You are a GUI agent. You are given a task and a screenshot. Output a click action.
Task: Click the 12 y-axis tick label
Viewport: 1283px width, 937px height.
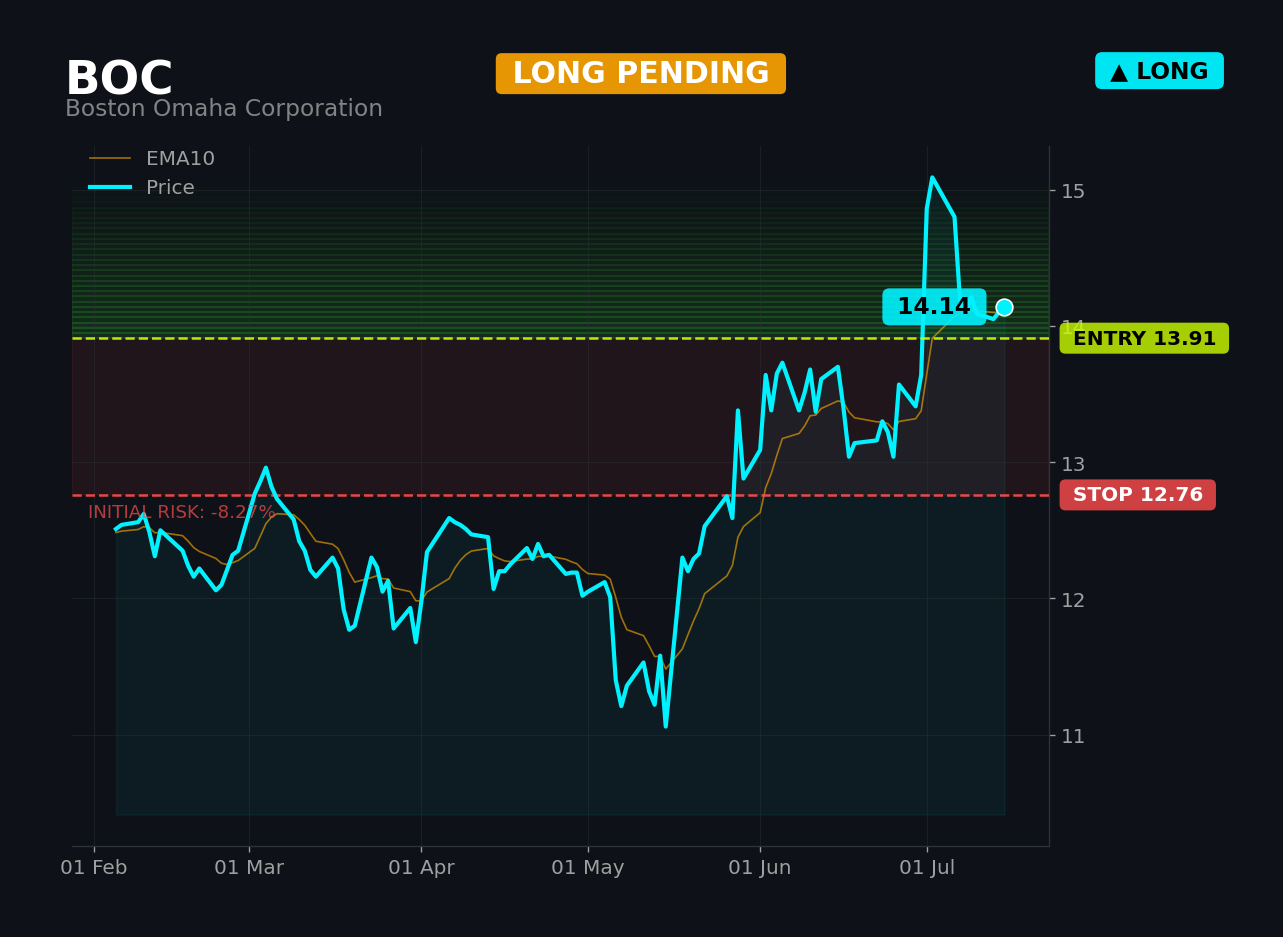pyautogui.click(x=1073, y=599)
